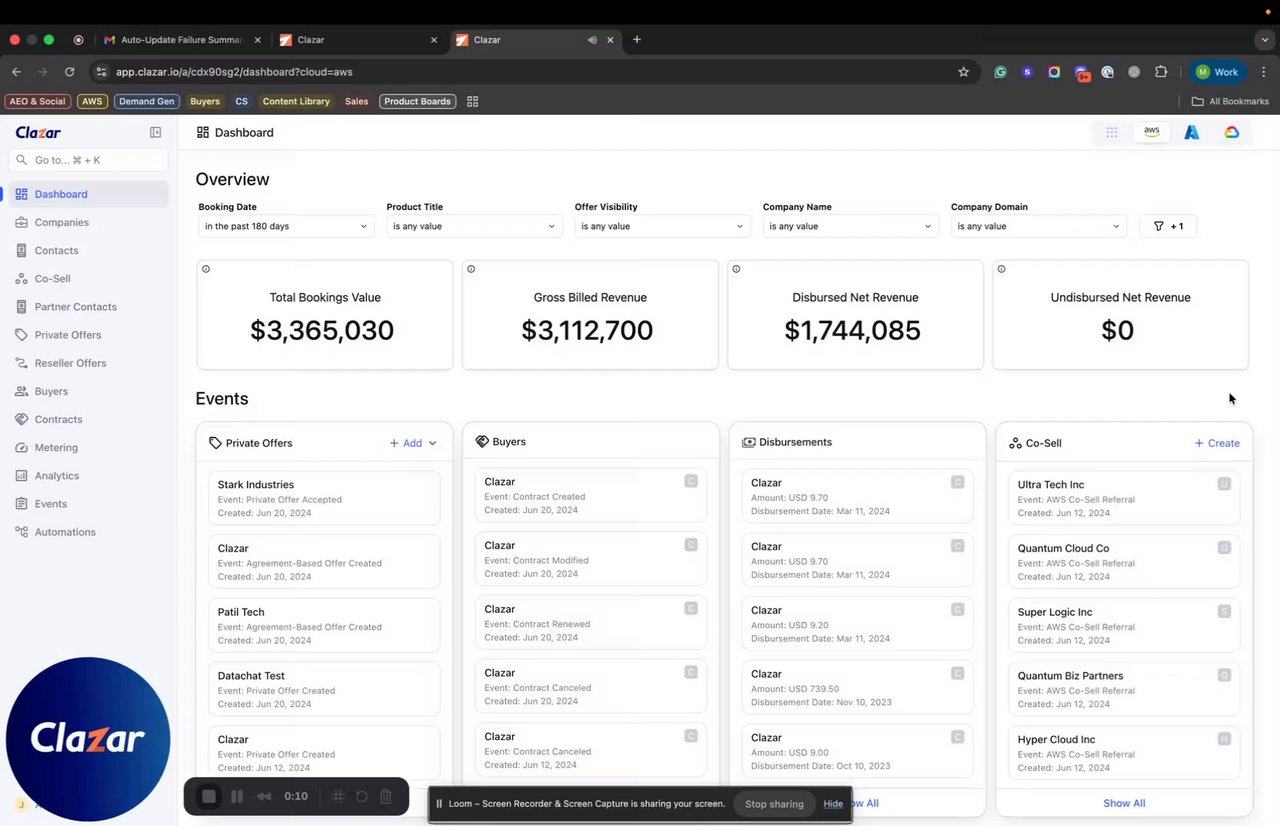Open the Company Name filter dropdown
The width and height of the screenshot is (1280, 826).
pyautogui.click(x=850, y=226)
